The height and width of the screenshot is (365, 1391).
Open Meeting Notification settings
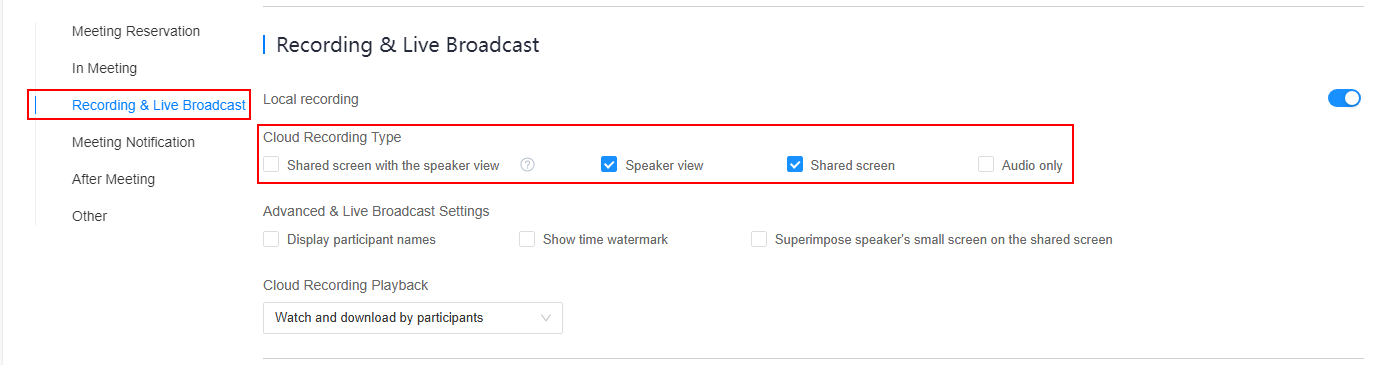[x=133, y=142]
